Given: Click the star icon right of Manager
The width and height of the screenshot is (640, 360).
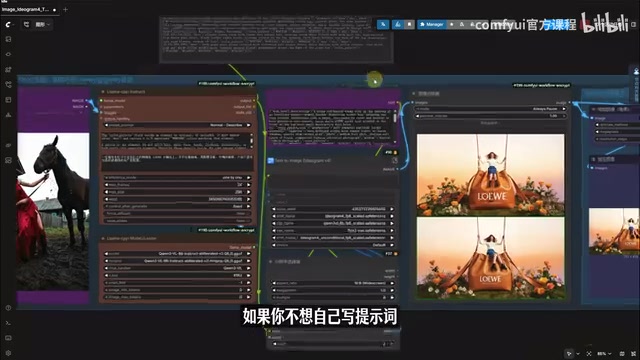Looking at the screenshot, I should pos(451,24).
